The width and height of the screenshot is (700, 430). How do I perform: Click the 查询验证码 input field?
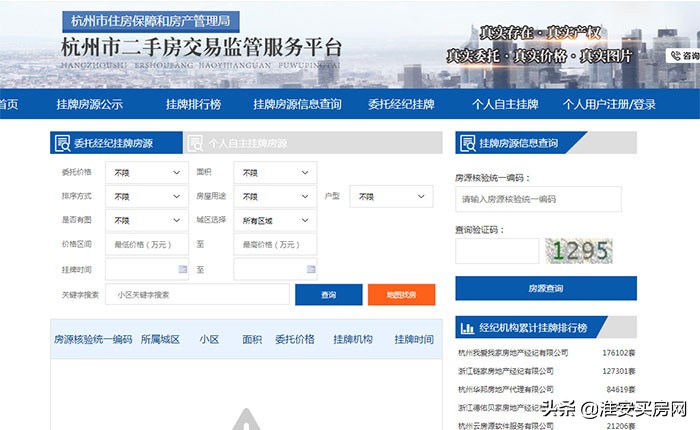point(497,251)
